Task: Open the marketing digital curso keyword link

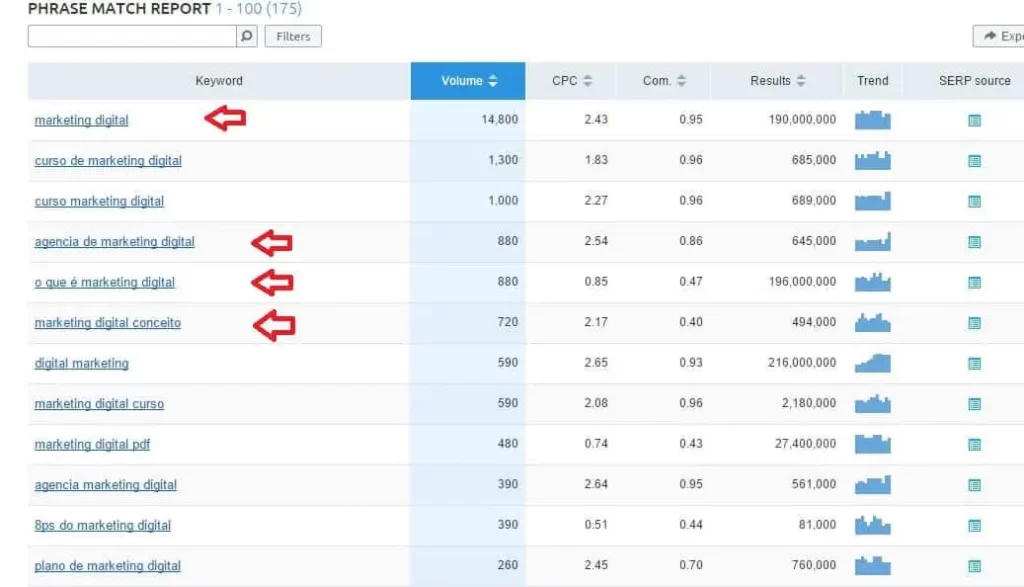Action: 99,404
